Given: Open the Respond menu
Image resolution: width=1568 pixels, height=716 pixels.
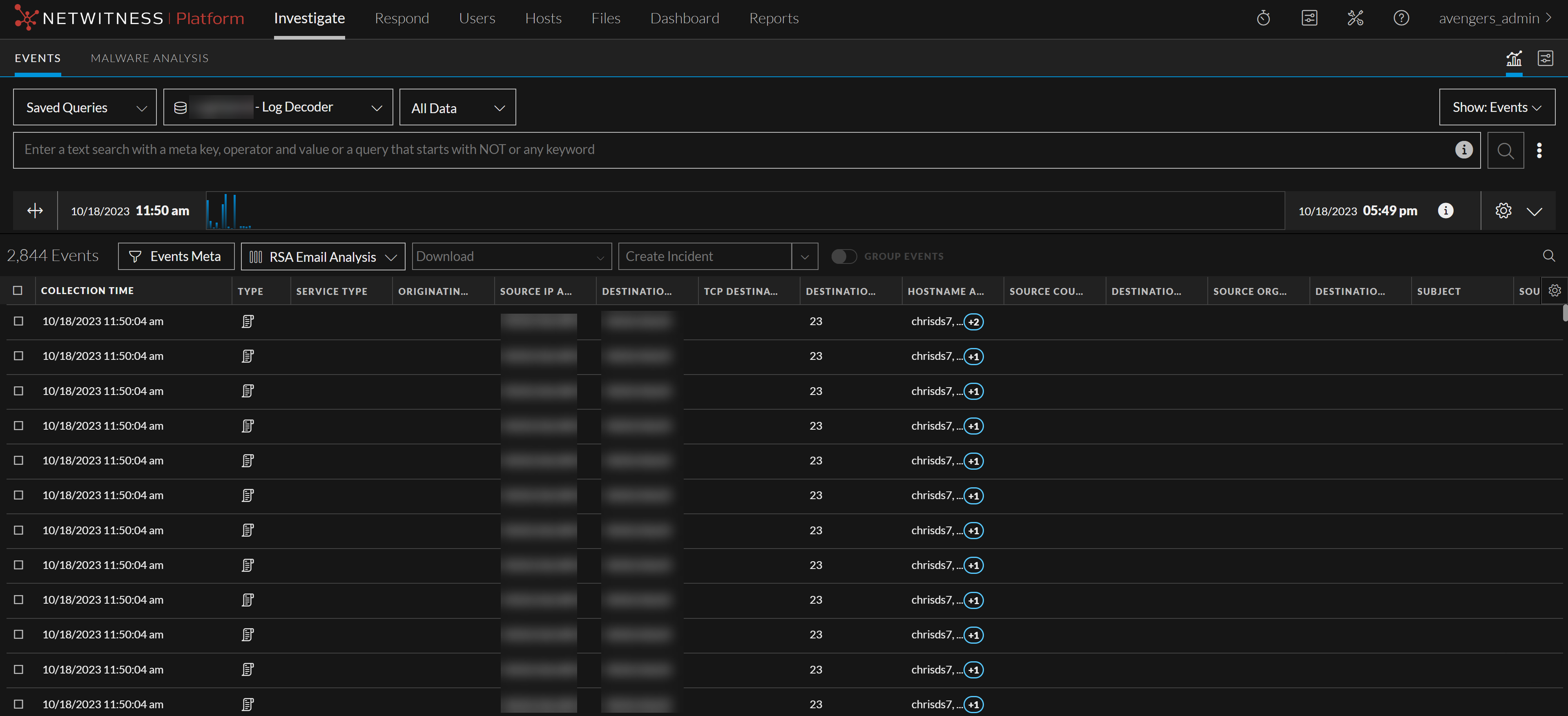Looking at the screenshot, I should pyautogui.click(x=401, y=18).
